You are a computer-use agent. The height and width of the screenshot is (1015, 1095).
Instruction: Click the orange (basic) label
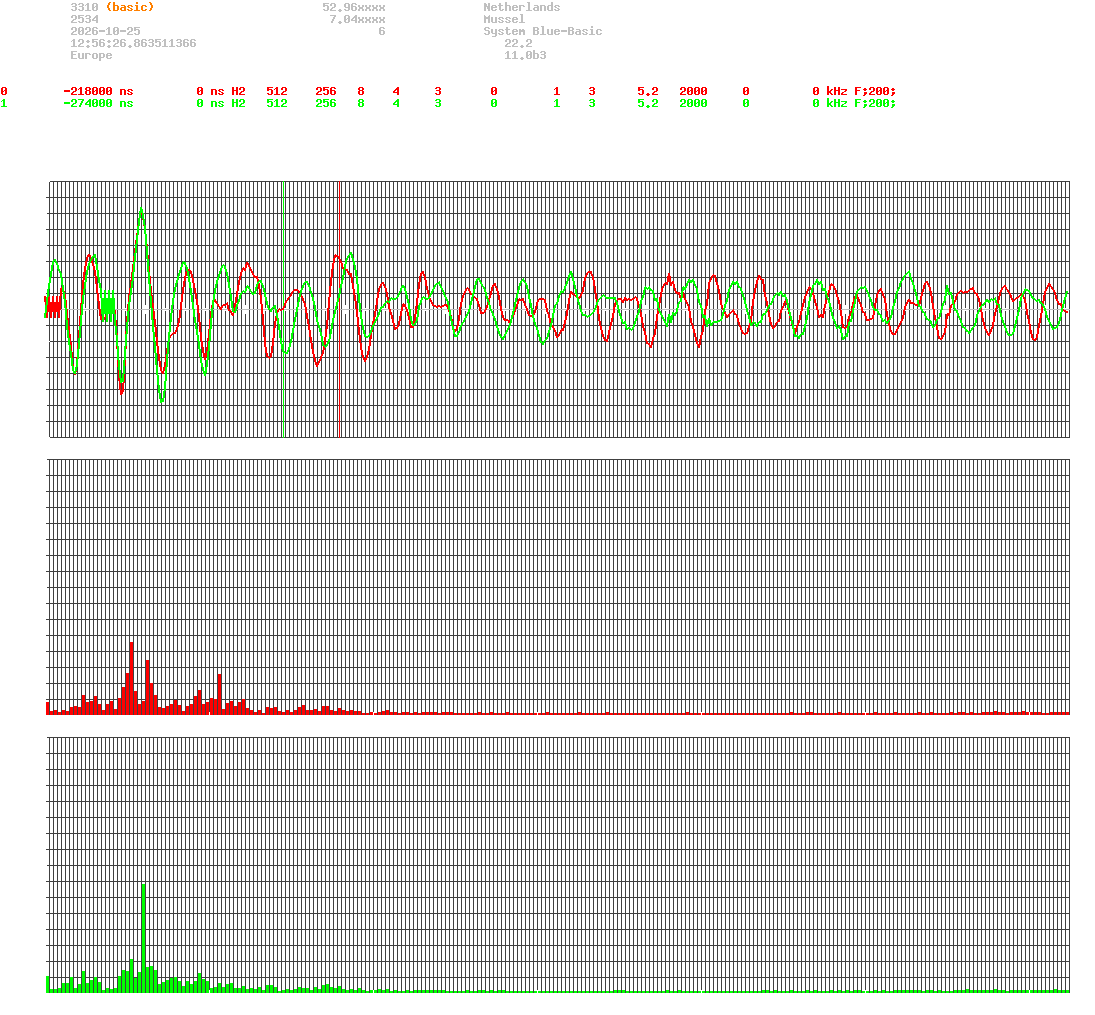click(x=130, y=7)
